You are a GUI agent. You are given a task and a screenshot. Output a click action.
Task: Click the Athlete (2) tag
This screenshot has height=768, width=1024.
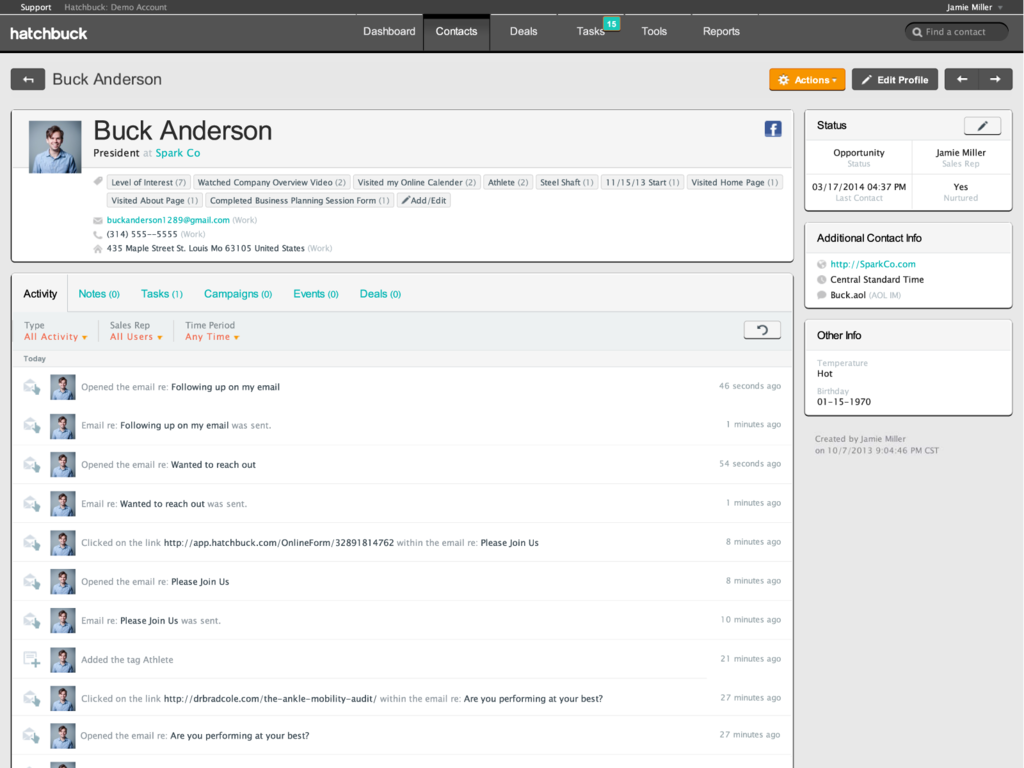coord(508,182)
